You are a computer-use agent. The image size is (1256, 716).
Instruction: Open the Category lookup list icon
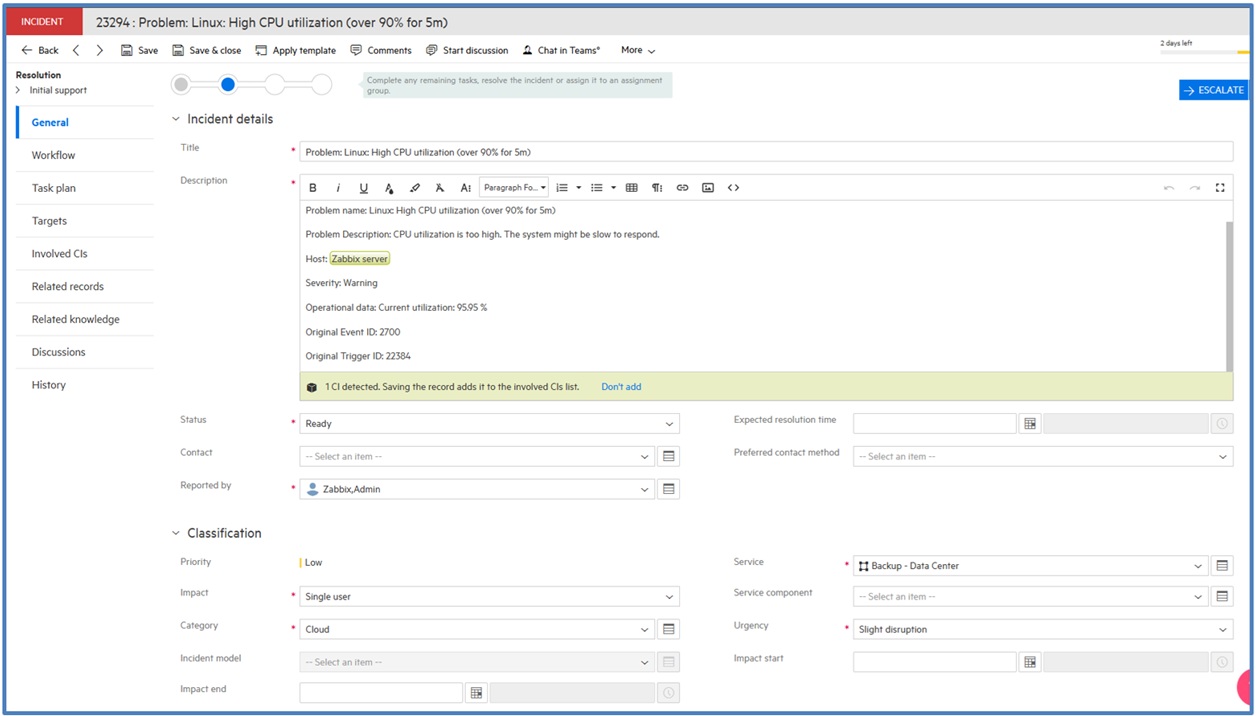[x=669, y=629]
